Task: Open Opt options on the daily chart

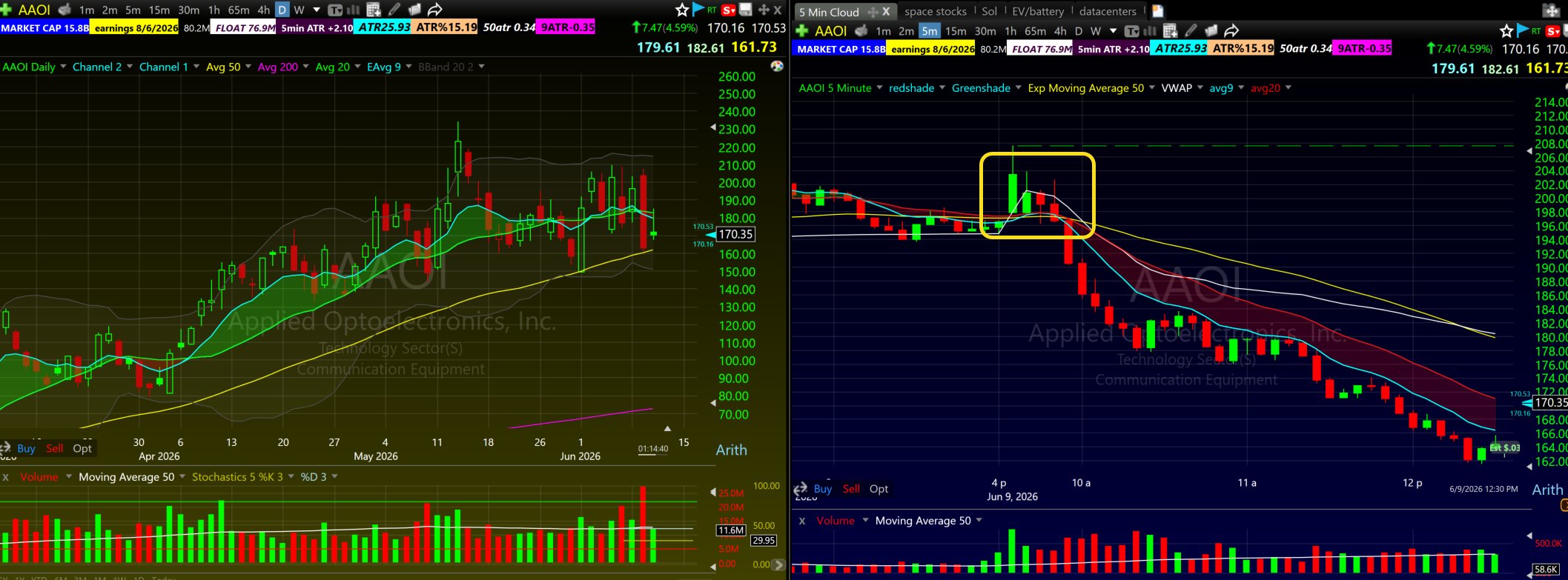Action: (82, 448)
